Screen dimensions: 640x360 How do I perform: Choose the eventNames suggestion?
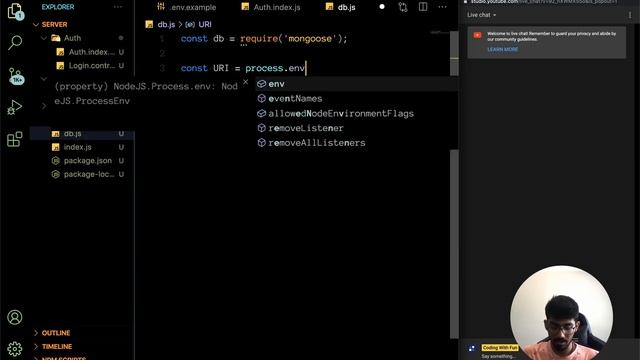[x=356, y=98]
